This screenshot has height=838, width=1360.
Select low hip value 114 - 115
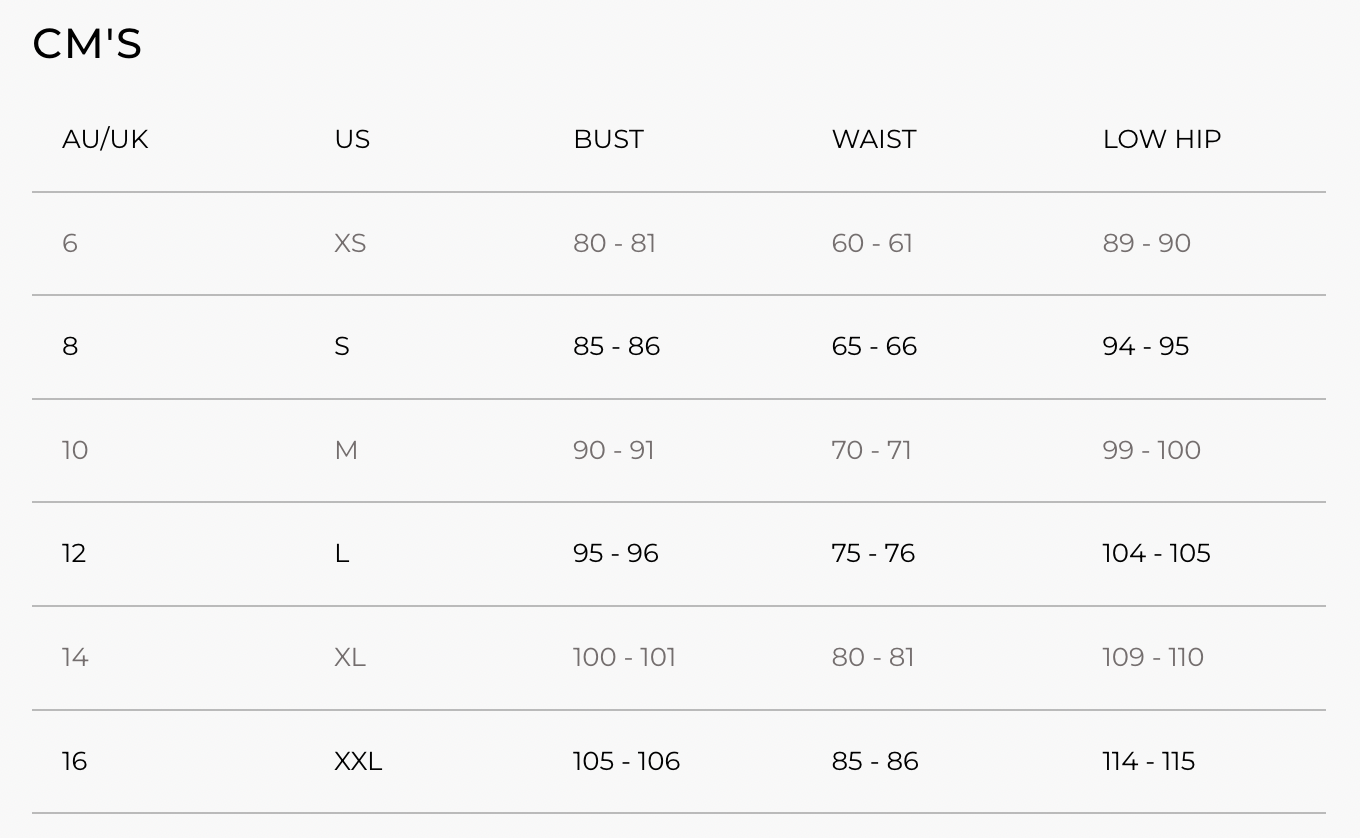coord(1148,761)
